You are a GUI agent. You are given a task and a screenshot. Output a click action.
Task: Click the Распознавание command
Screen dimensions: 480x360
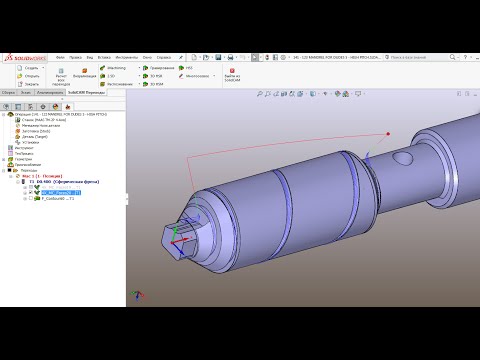(117, 84)
